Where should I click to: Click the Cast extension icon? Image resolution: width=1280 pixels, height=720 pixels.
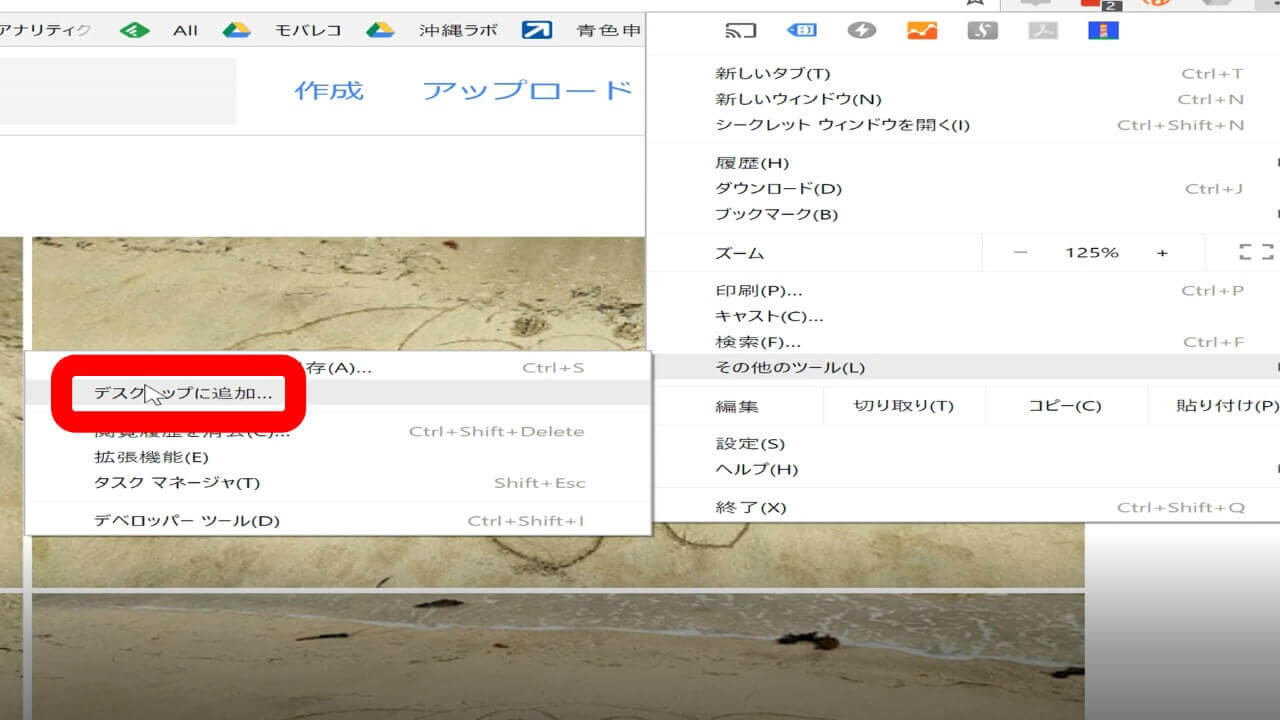[x=740, y=30]
